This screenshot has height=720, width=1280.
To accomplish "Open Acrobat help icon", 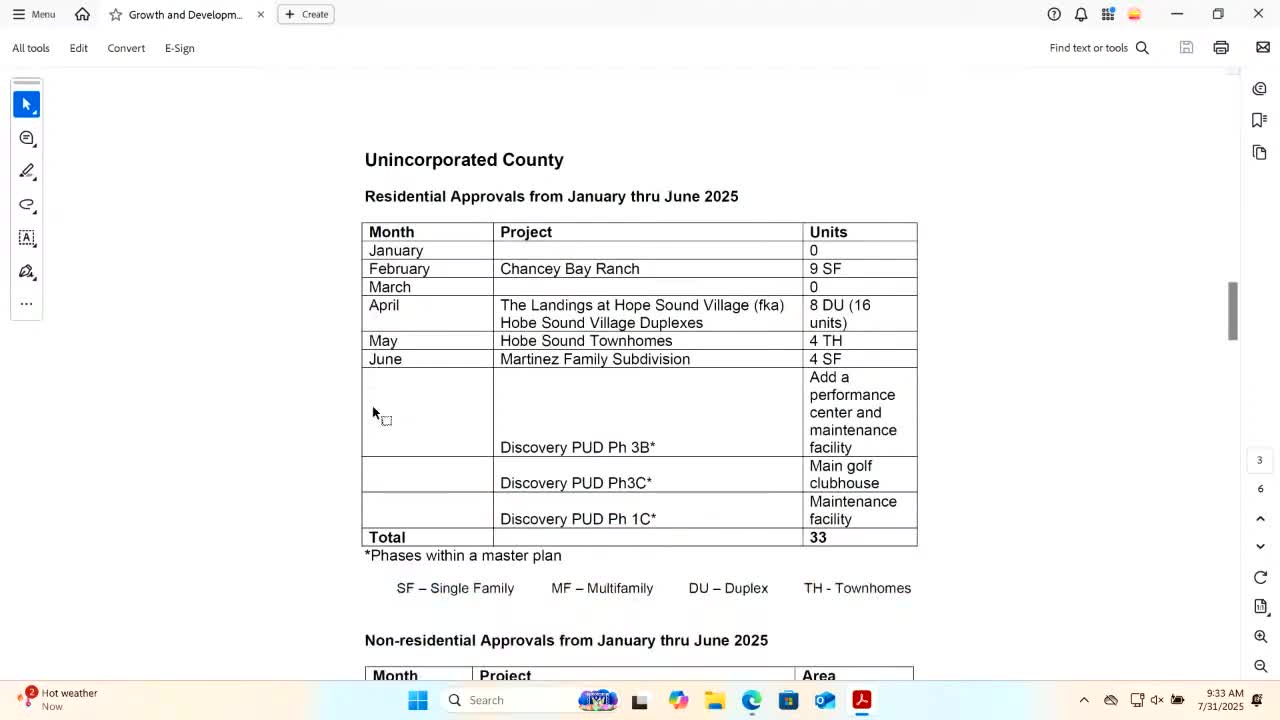I will [x=1054, y=14].
